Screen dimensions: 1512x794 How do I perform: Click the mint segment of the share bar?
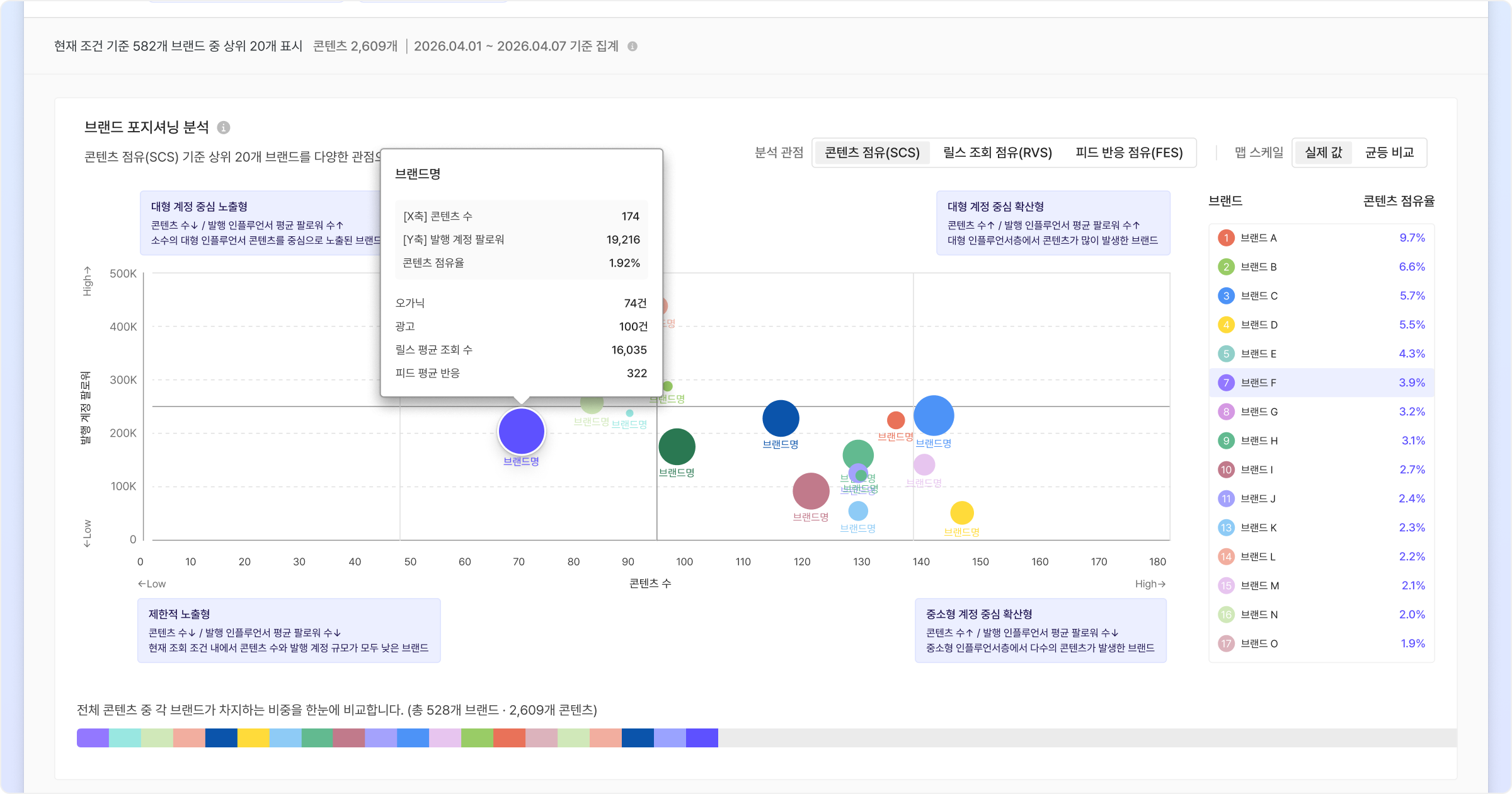pyautogui.click(x=125, y=738)
